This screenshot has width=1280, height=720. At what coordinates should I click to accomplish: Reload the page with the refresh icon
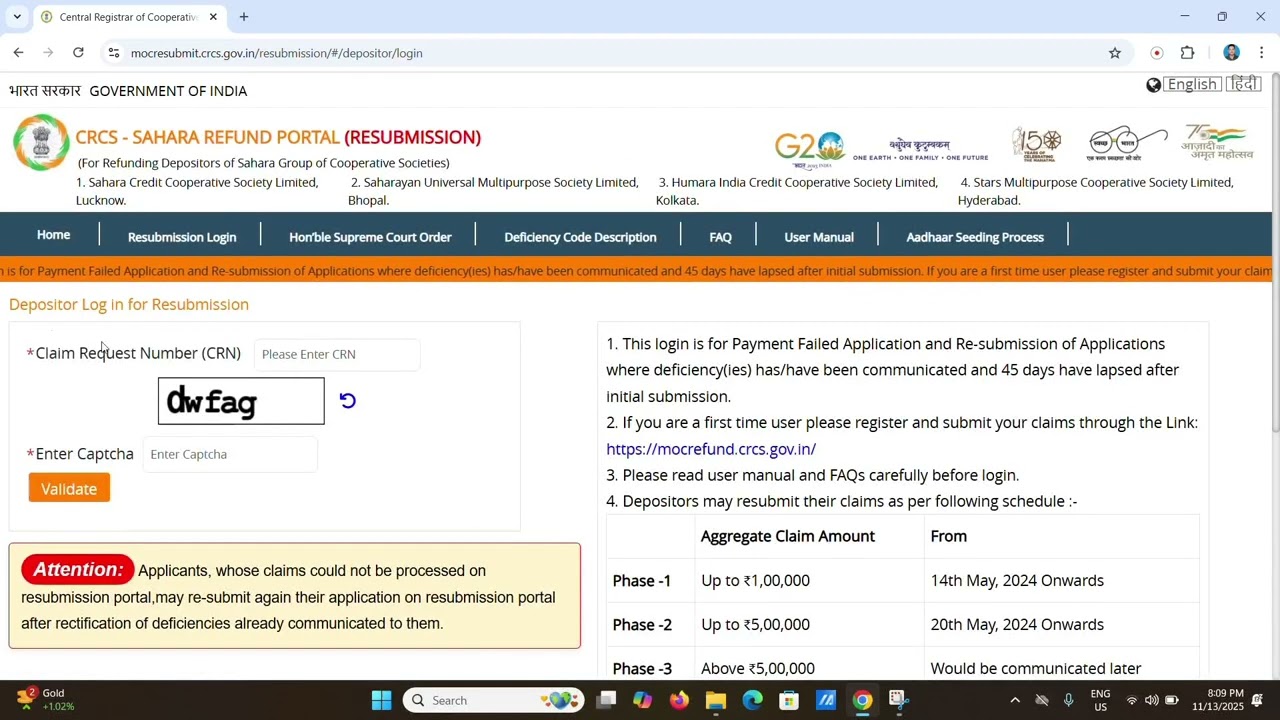click(x=78, y=53)
